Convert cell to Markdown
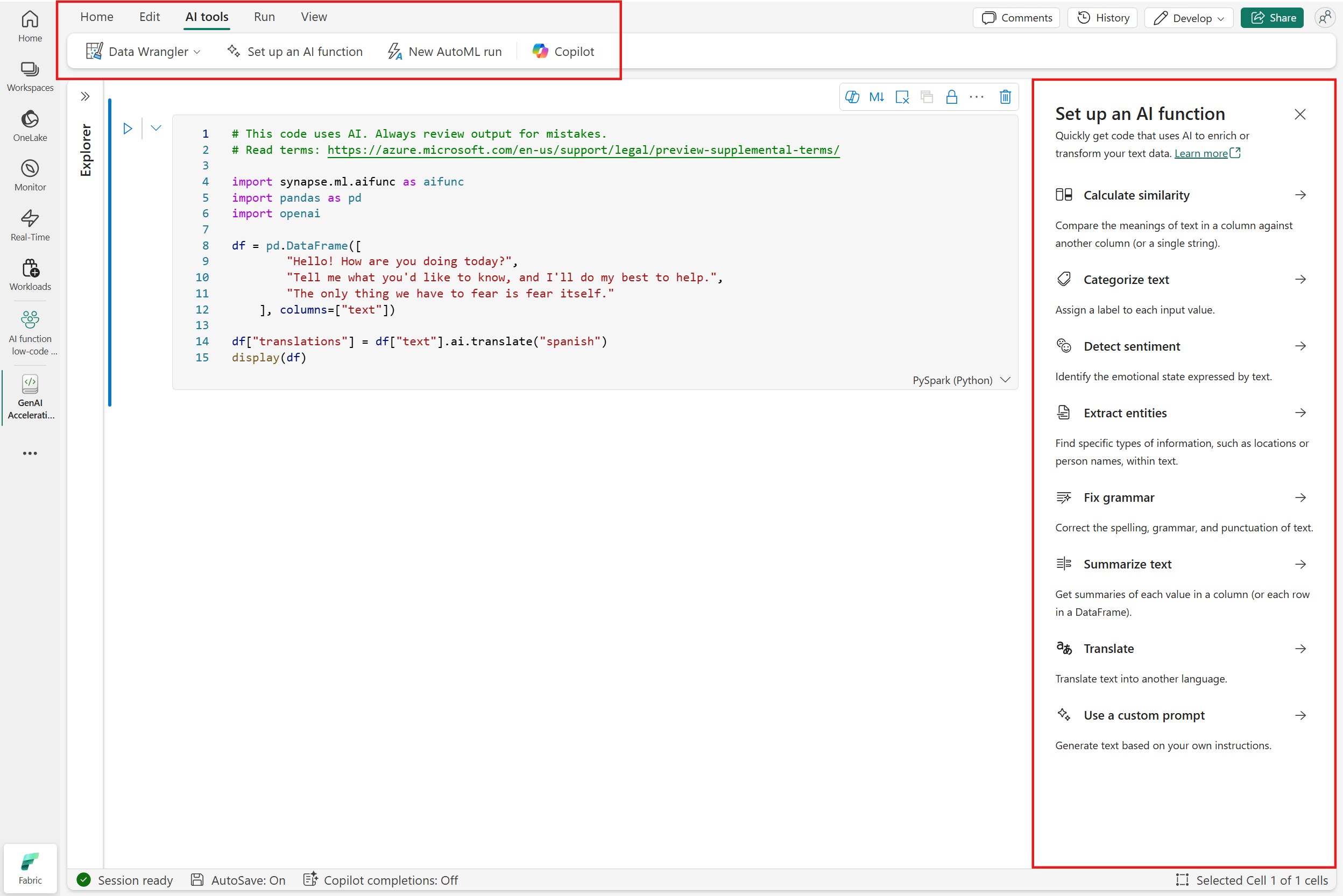This screenshot has width=1343, height=896. (877, 97)
